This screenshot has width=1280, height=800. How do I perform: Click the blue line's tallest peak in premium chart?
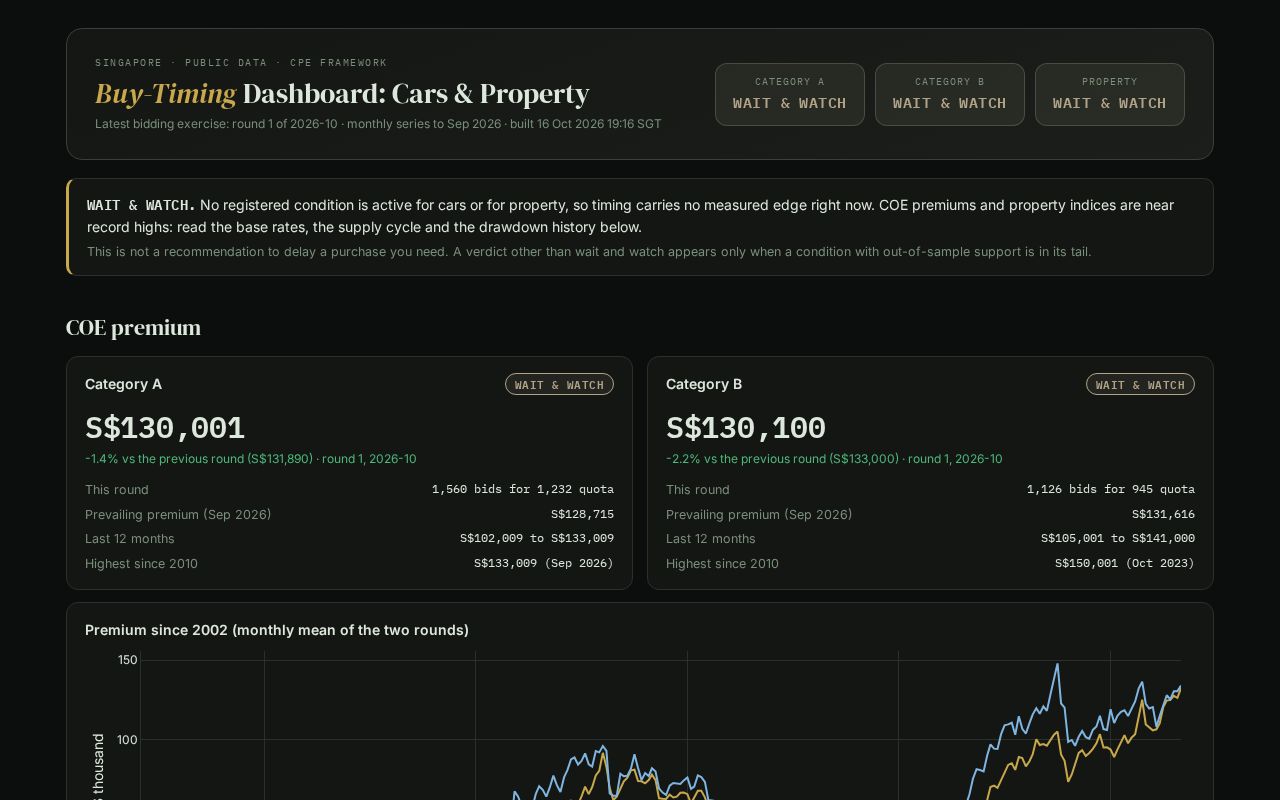[1057, 665]
